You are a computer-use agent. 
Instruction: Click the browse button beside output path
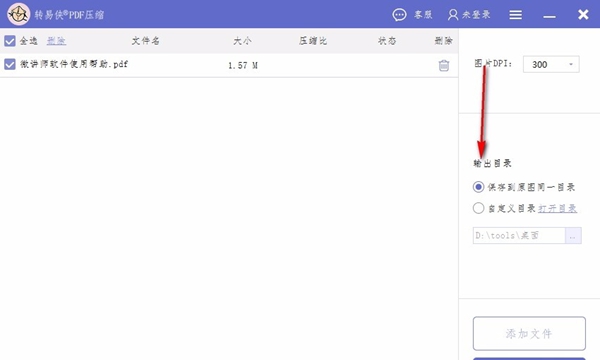(573, 236)
